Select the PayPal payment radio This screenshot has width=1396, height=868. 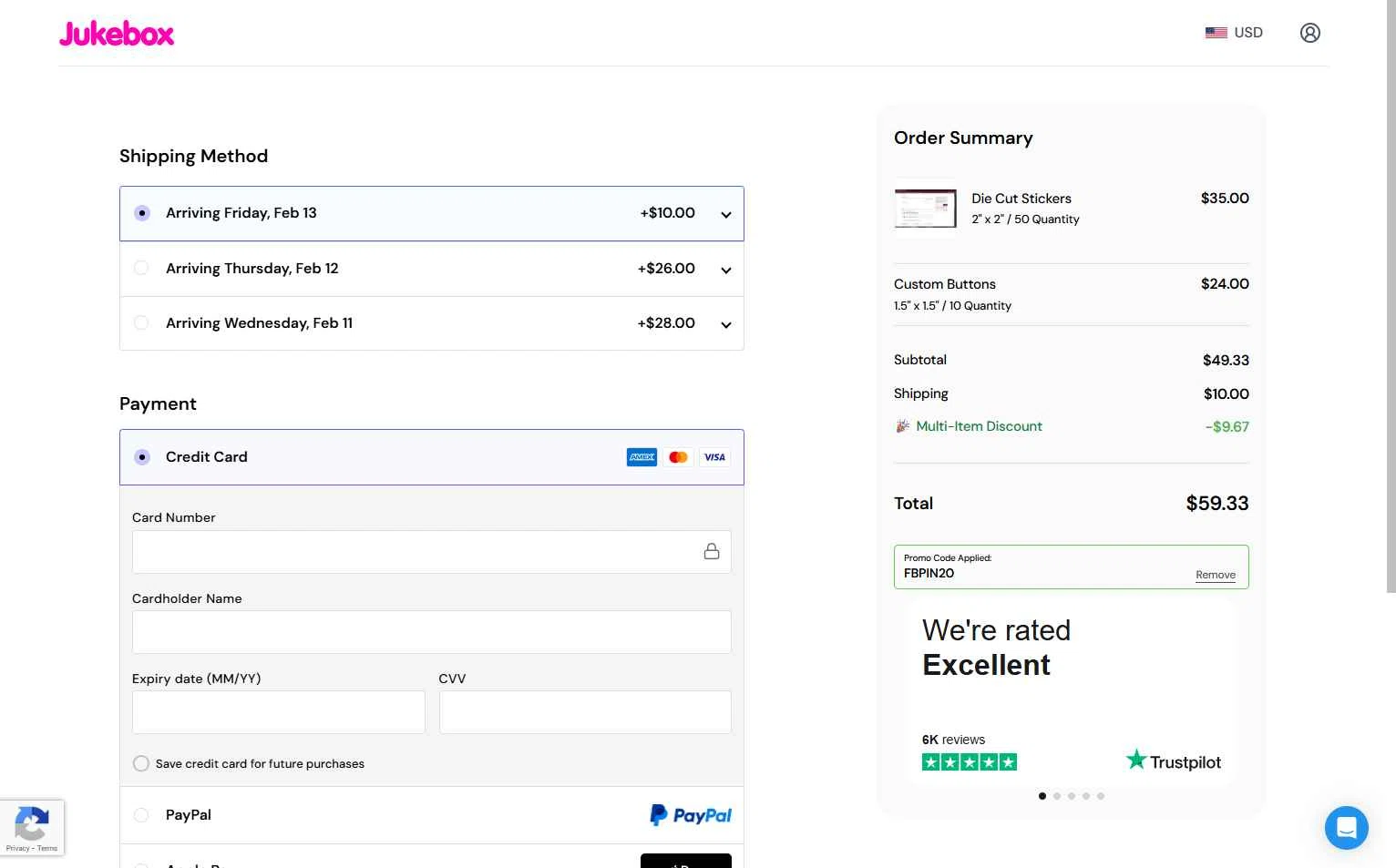click(x=141, y=815)
